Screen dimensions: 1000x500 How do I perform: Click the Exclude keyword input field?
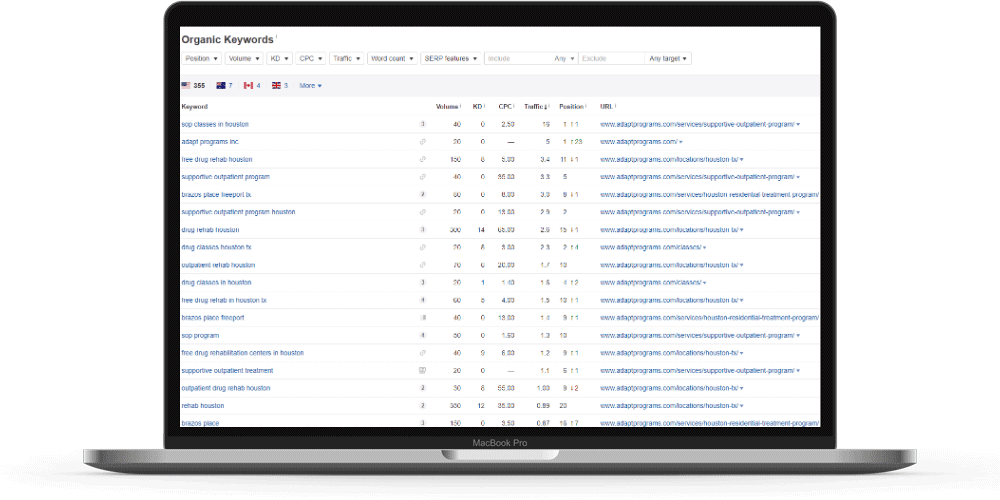point(612,59)
